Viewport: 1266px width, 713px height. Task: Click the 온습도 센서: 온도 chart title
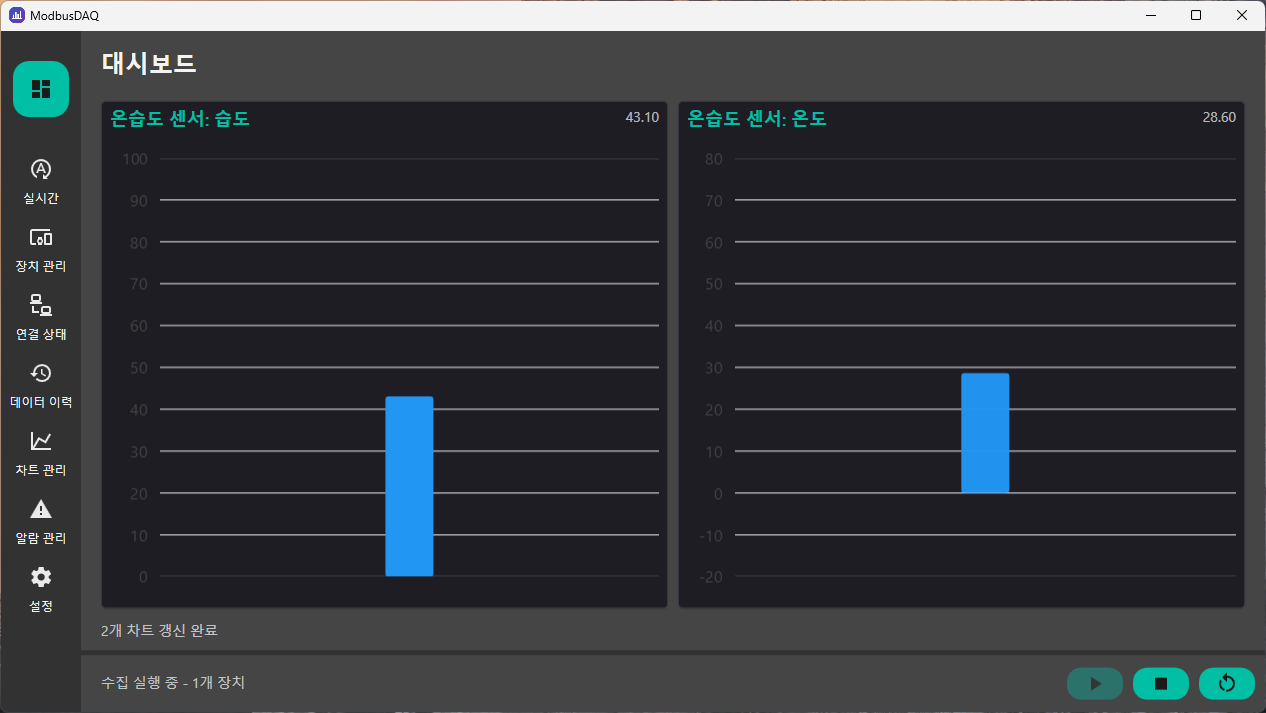coord(757,119)
